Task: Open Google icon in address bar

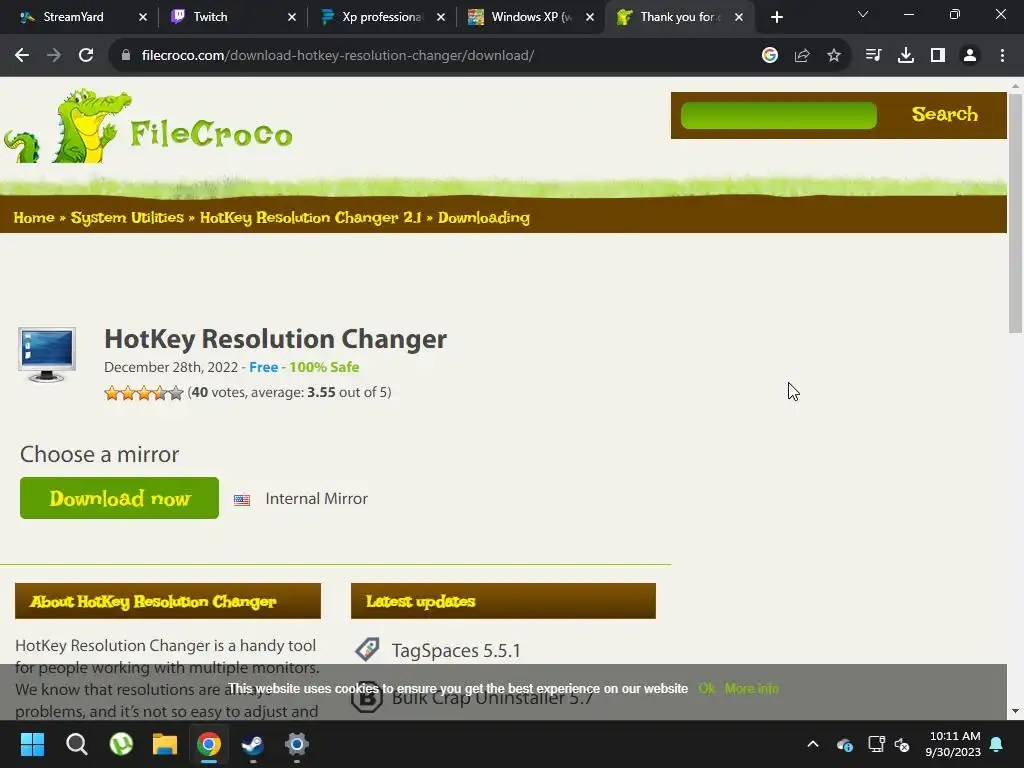Action: 770,56
